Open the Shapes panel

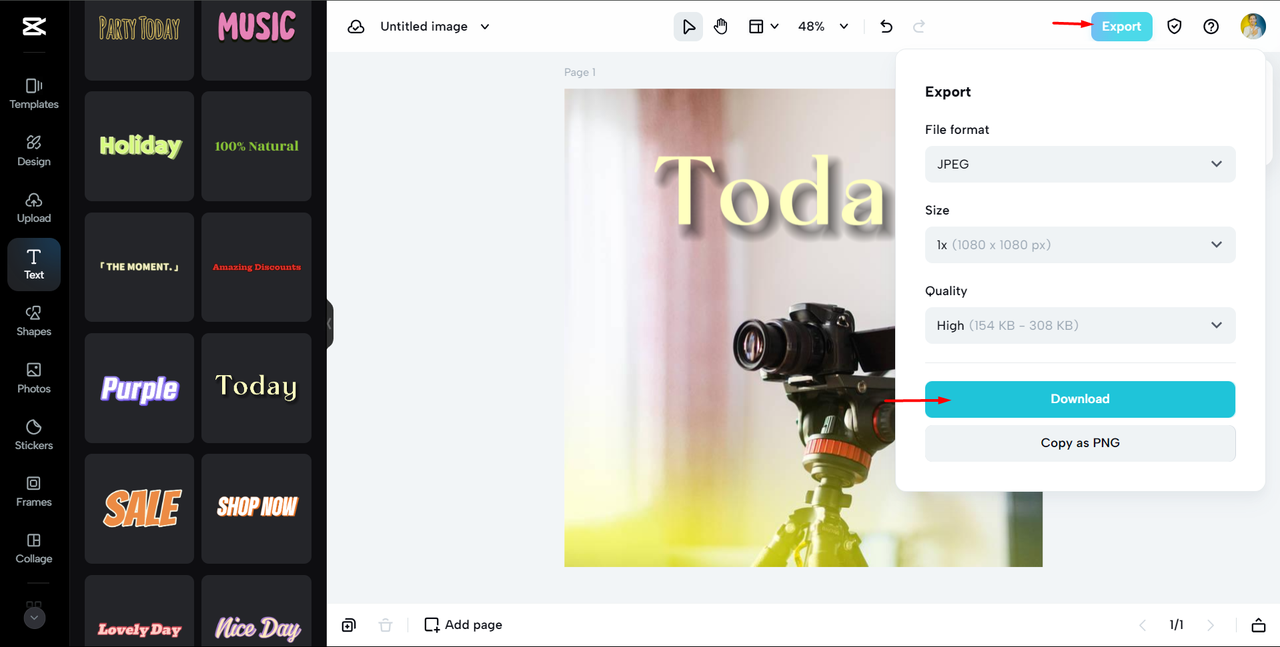point(34,320)
